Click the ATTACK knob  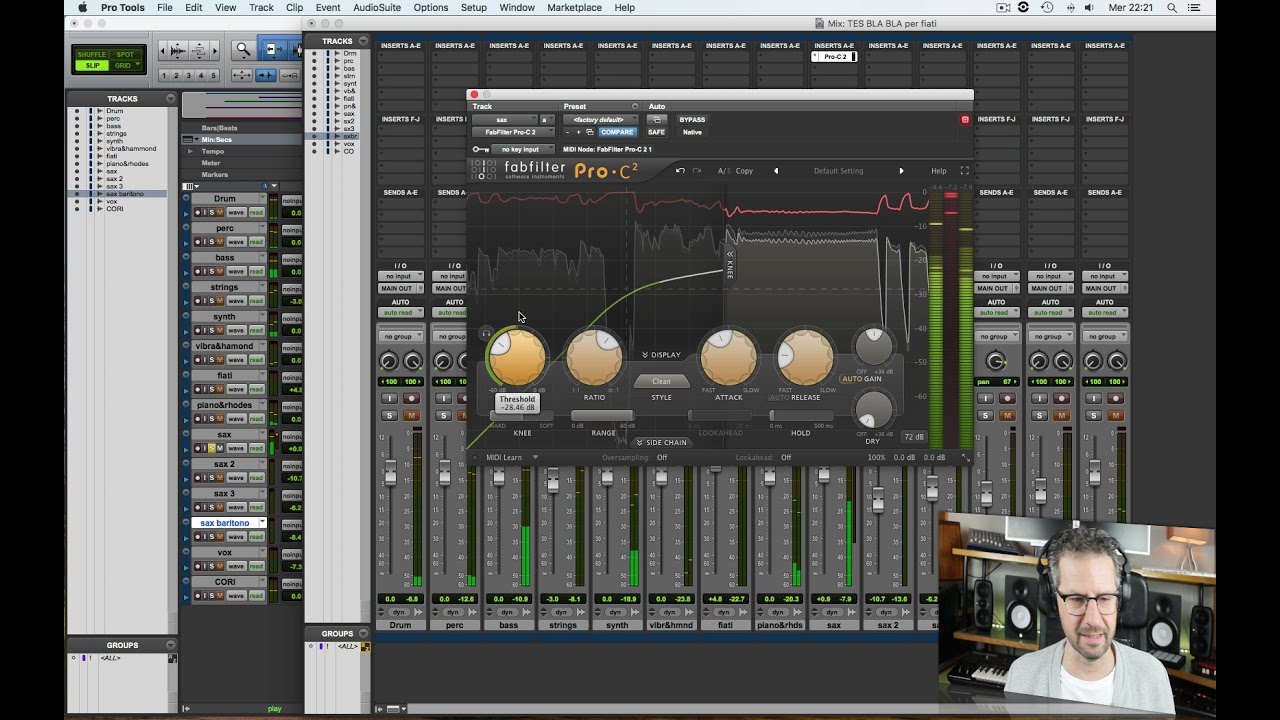pos(729,357)
